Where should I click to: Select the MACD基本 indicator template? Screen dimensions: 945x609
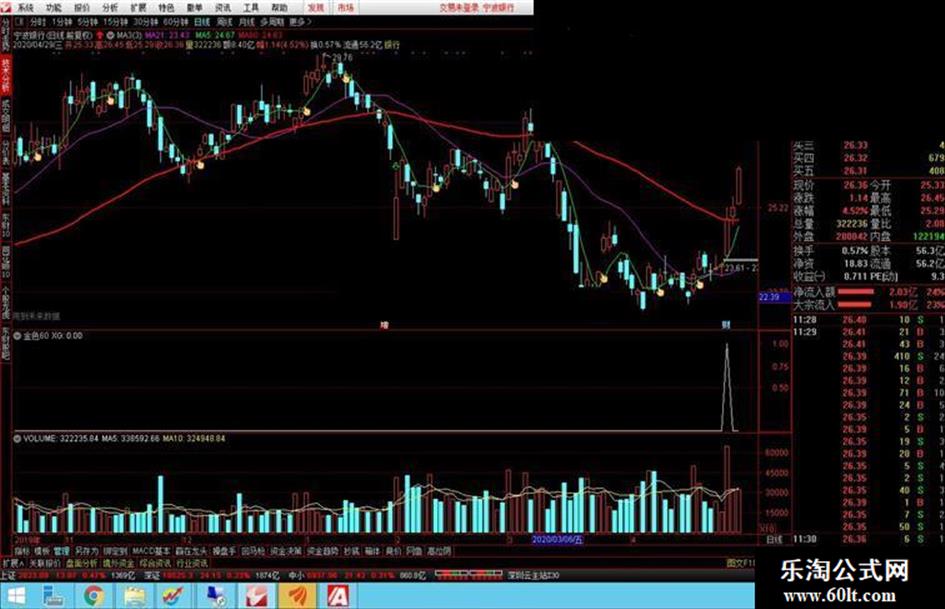[151, 551]
